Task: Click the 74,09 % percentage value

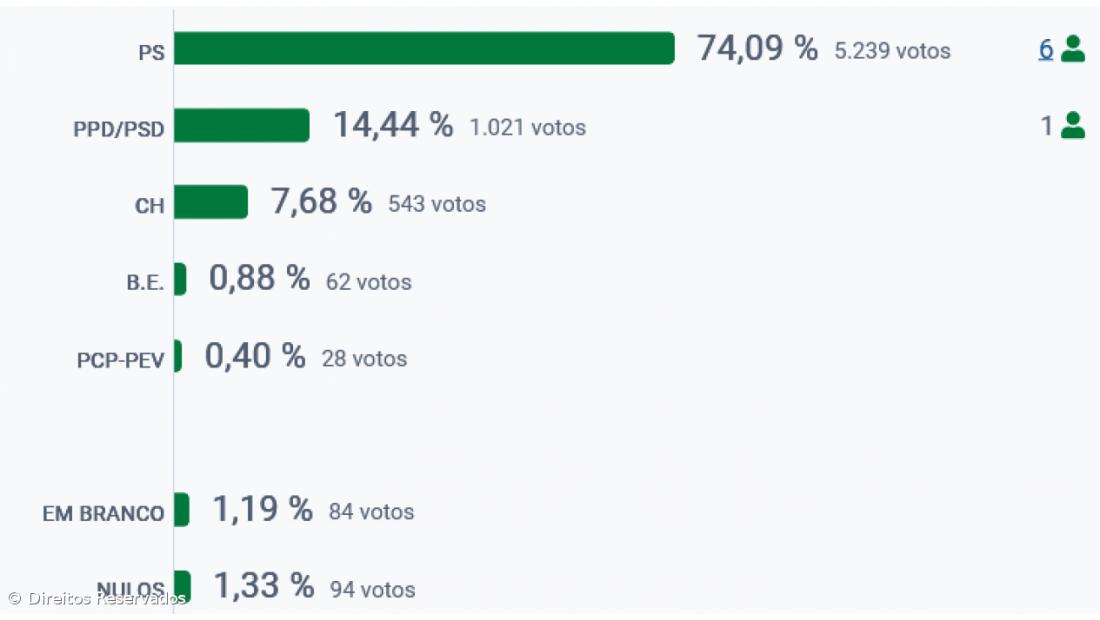Action: (x=757, y=48)
